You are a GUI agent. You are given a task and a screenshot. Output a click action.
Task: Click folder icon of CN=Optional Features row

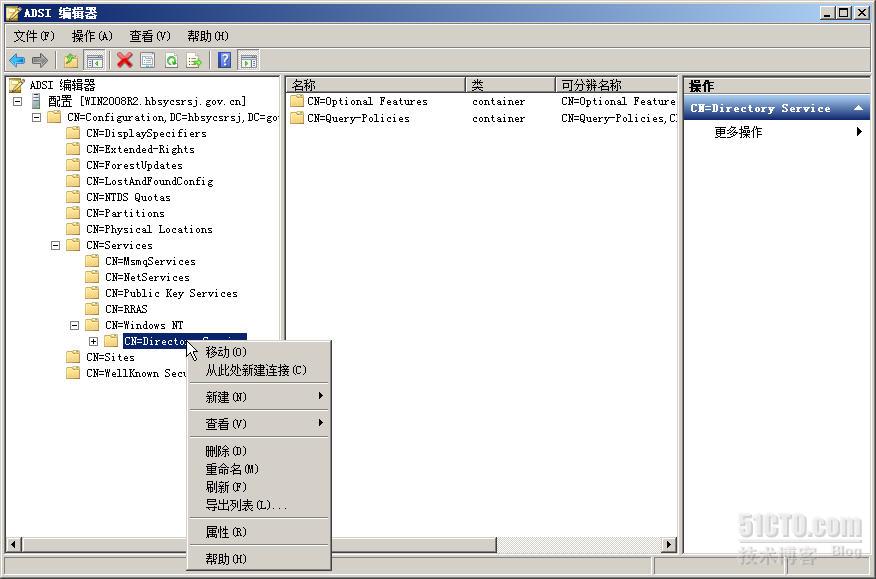click(297, 101)
